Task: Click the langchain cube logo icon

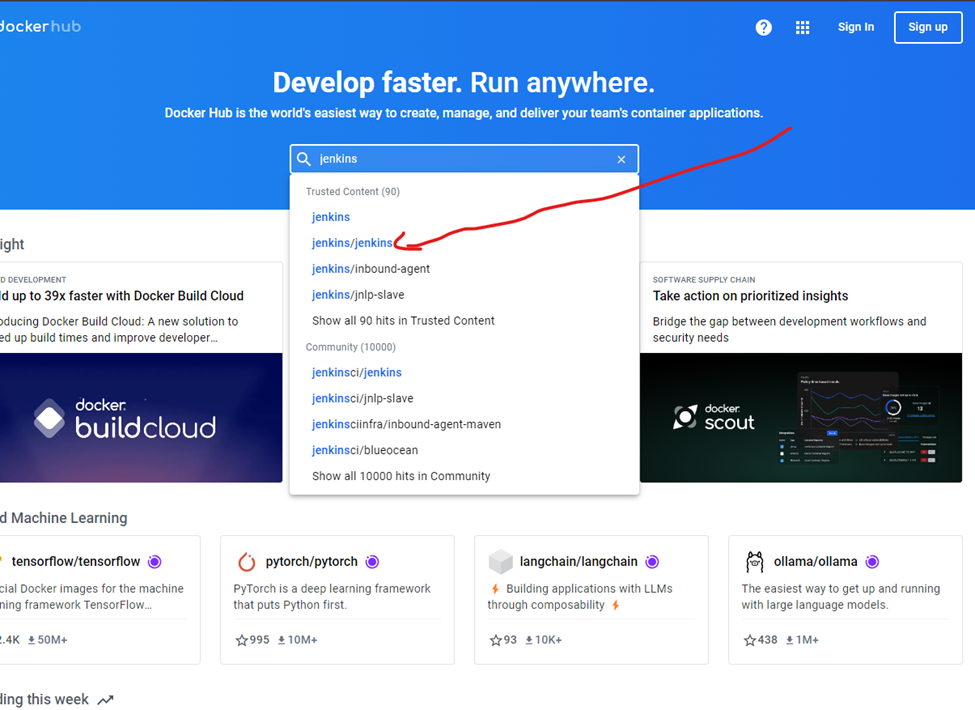Action: pos(501,561)
